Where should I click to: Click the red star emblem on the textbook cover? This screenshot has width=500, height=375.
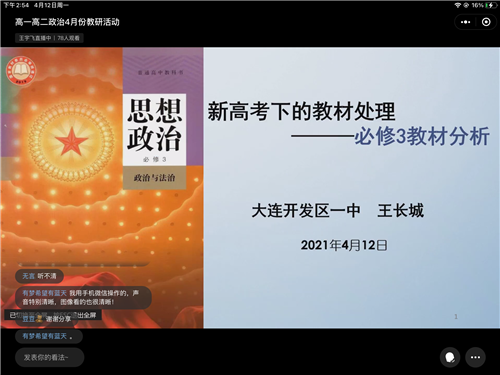[71, 141]
